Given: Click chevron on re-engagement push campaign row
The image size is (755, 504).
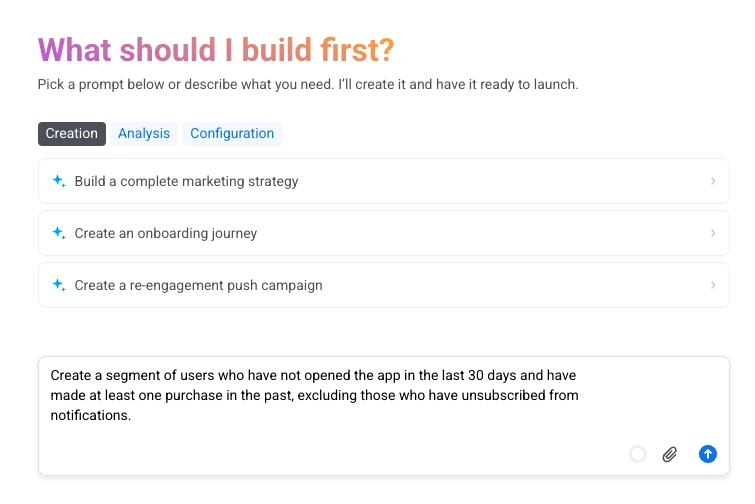Looking at the screenshot, I should pos(713,285).
